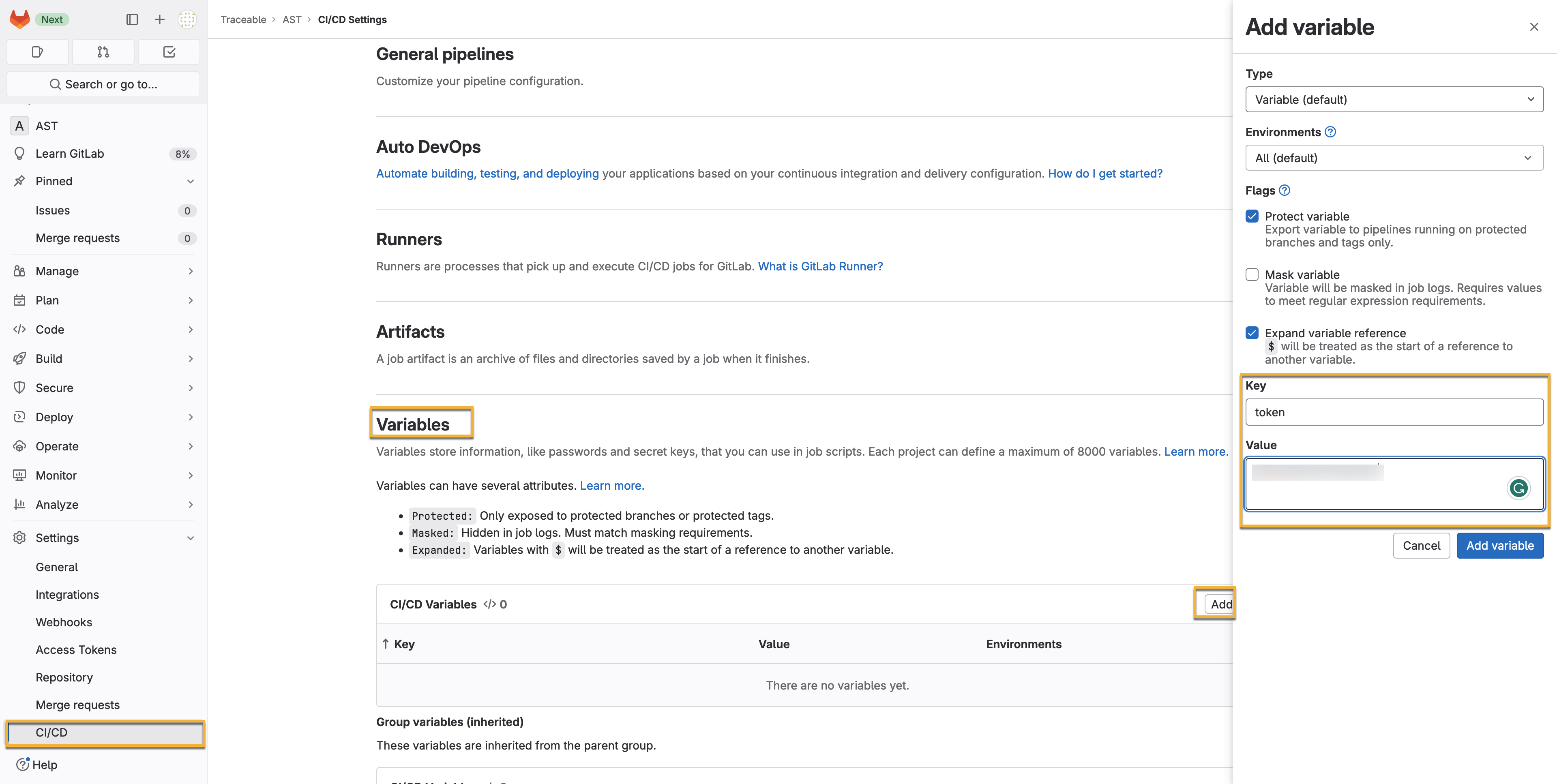Click the Flags help question icon
Screen dimensions: 1557x784
[x=1285, y=191]
